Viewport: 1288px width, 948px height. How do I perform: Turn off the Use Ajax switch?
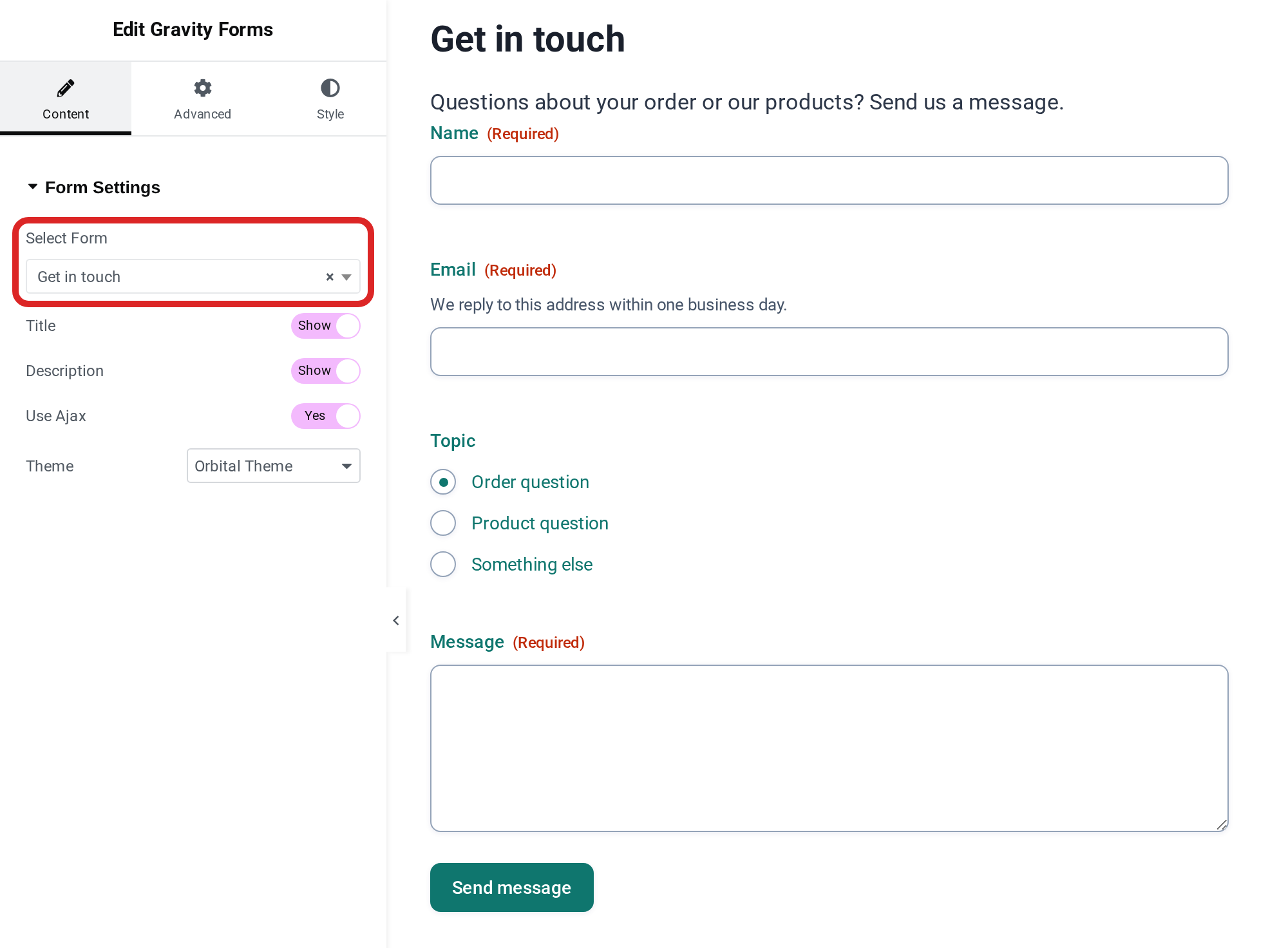click(x=326, y=416)
